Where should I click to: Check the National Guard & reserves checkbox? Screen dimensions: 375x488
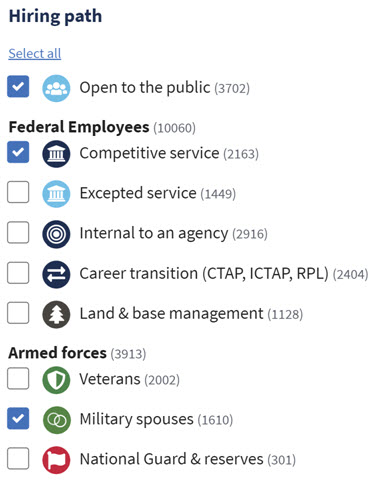coord(18,458)
